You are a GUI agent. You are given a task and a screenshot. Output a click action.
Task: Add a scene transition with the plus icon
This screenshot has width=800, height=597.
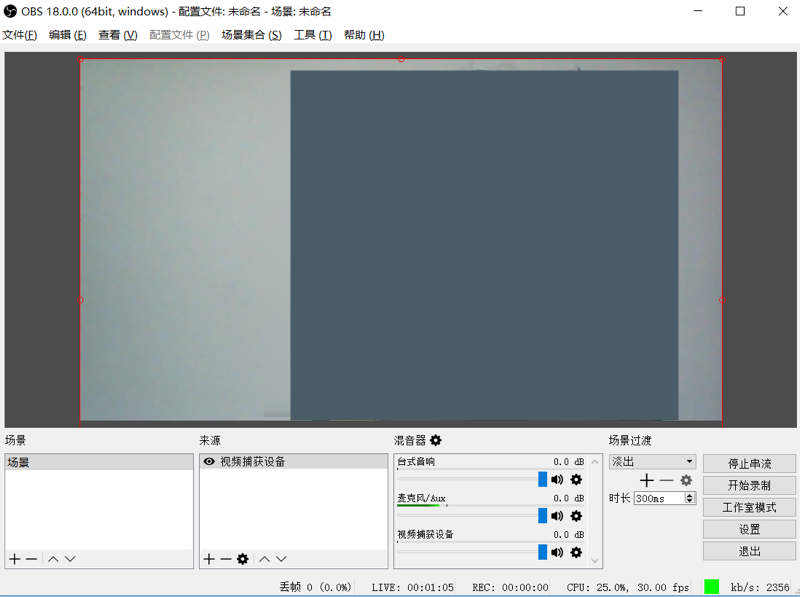point(646,480)
